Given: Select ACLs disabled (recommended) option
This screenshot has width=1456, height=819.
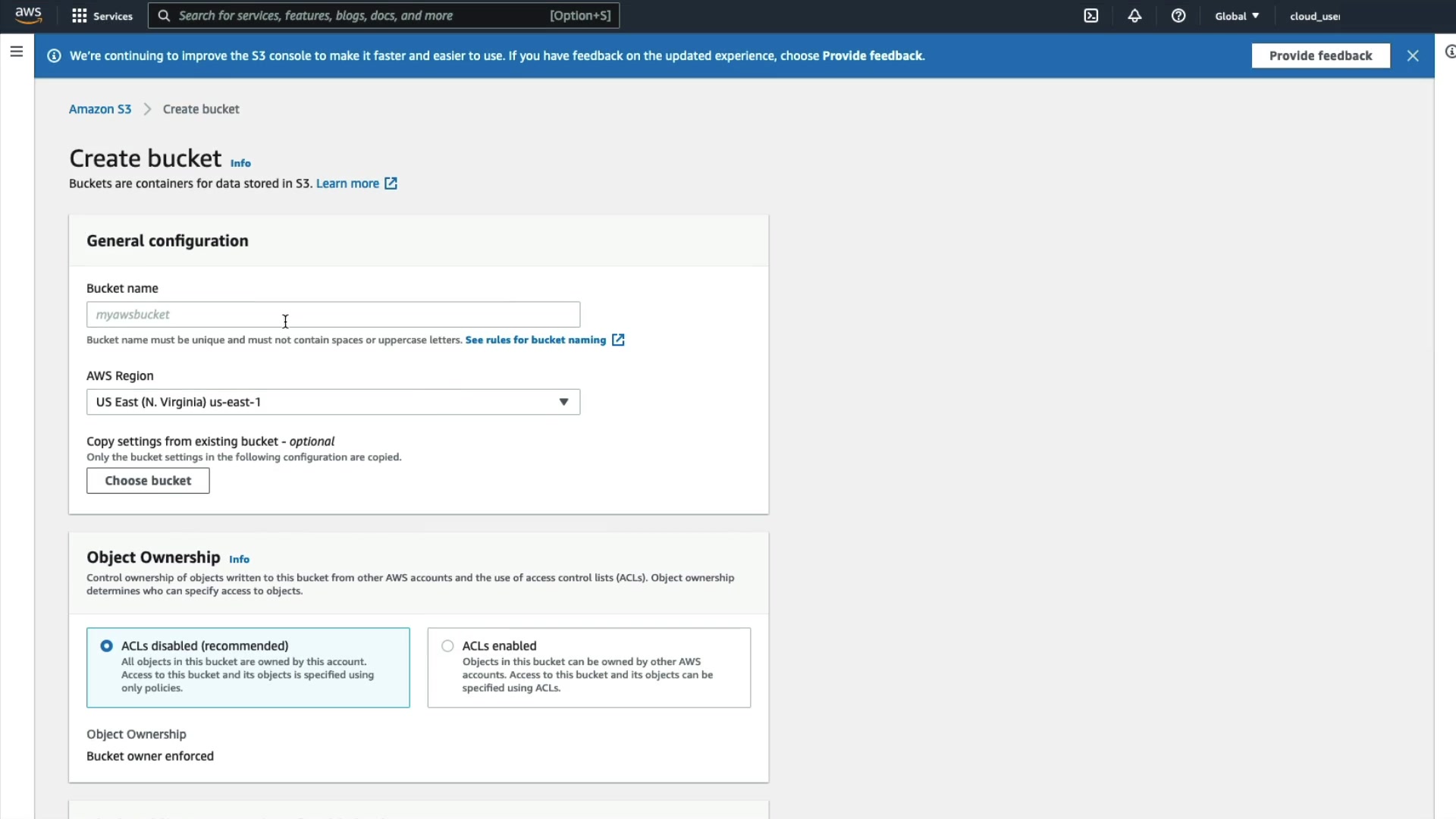Looking at the screenshot, I should [x=107, y=645].
